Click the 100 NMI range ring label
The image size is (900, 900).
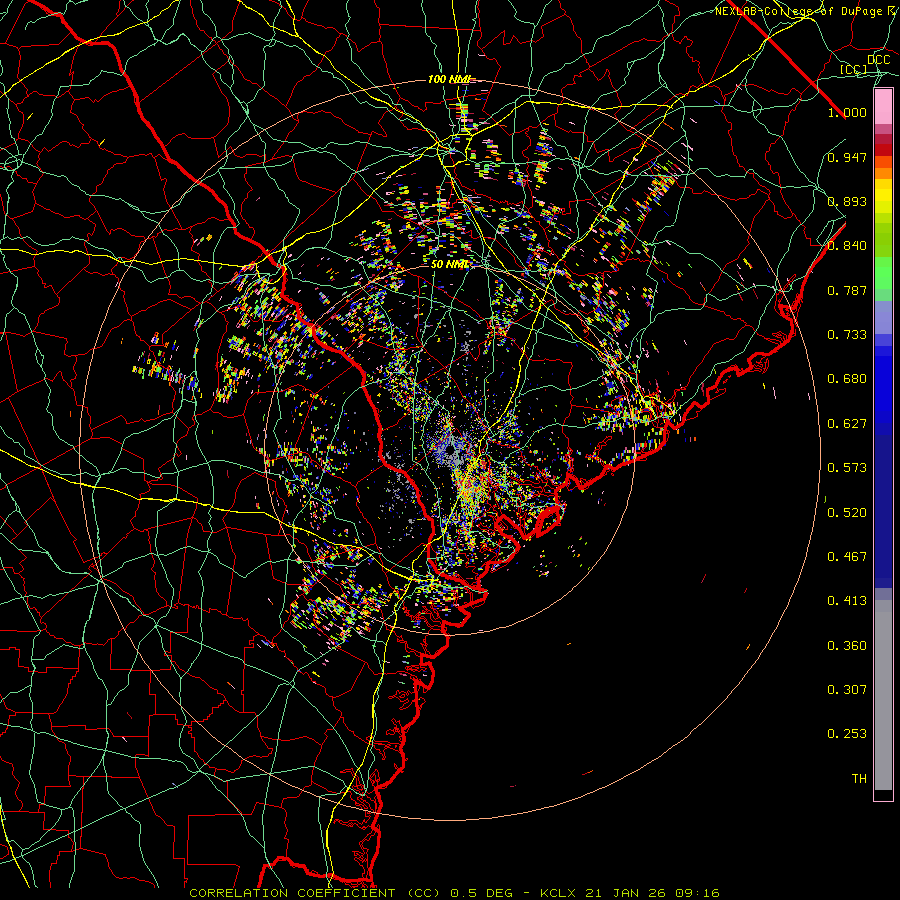tap(449, 79)
